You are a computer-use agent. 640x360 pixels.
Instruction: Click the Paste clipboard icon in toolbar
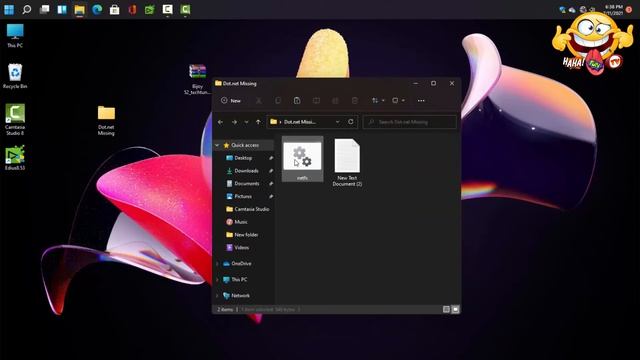point(297,100)
